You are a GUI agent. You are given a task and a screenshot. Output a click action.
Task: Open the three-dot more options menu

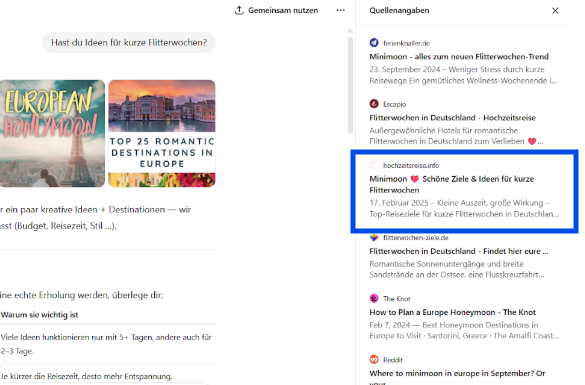click(x=340, y=10)
